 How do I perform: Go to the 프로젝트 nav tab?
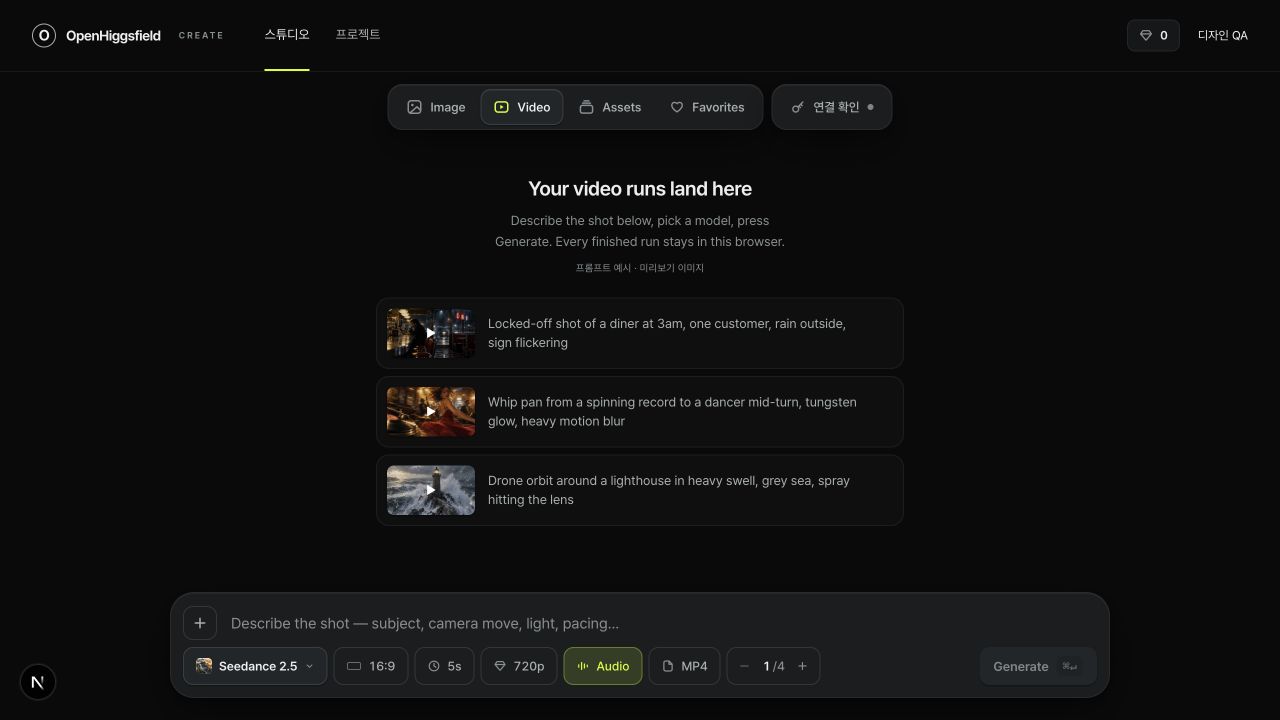click(358, 35)
